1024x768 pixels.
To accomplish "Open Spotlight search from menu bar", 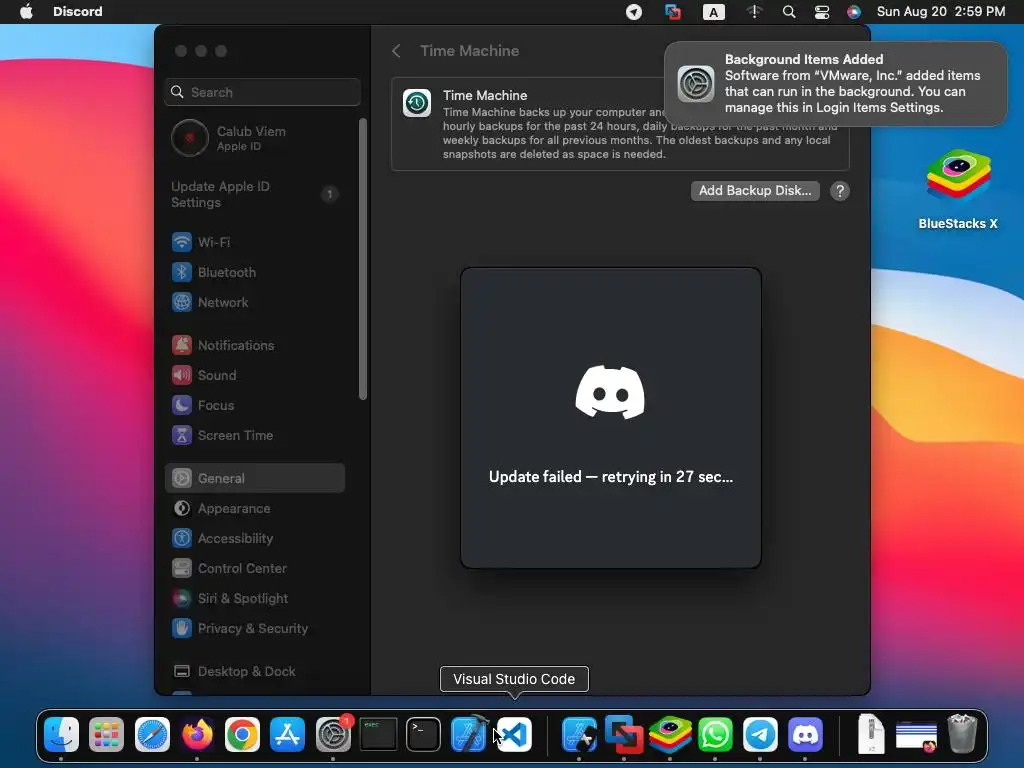I will pyautogui.click(x=789, y=12).
